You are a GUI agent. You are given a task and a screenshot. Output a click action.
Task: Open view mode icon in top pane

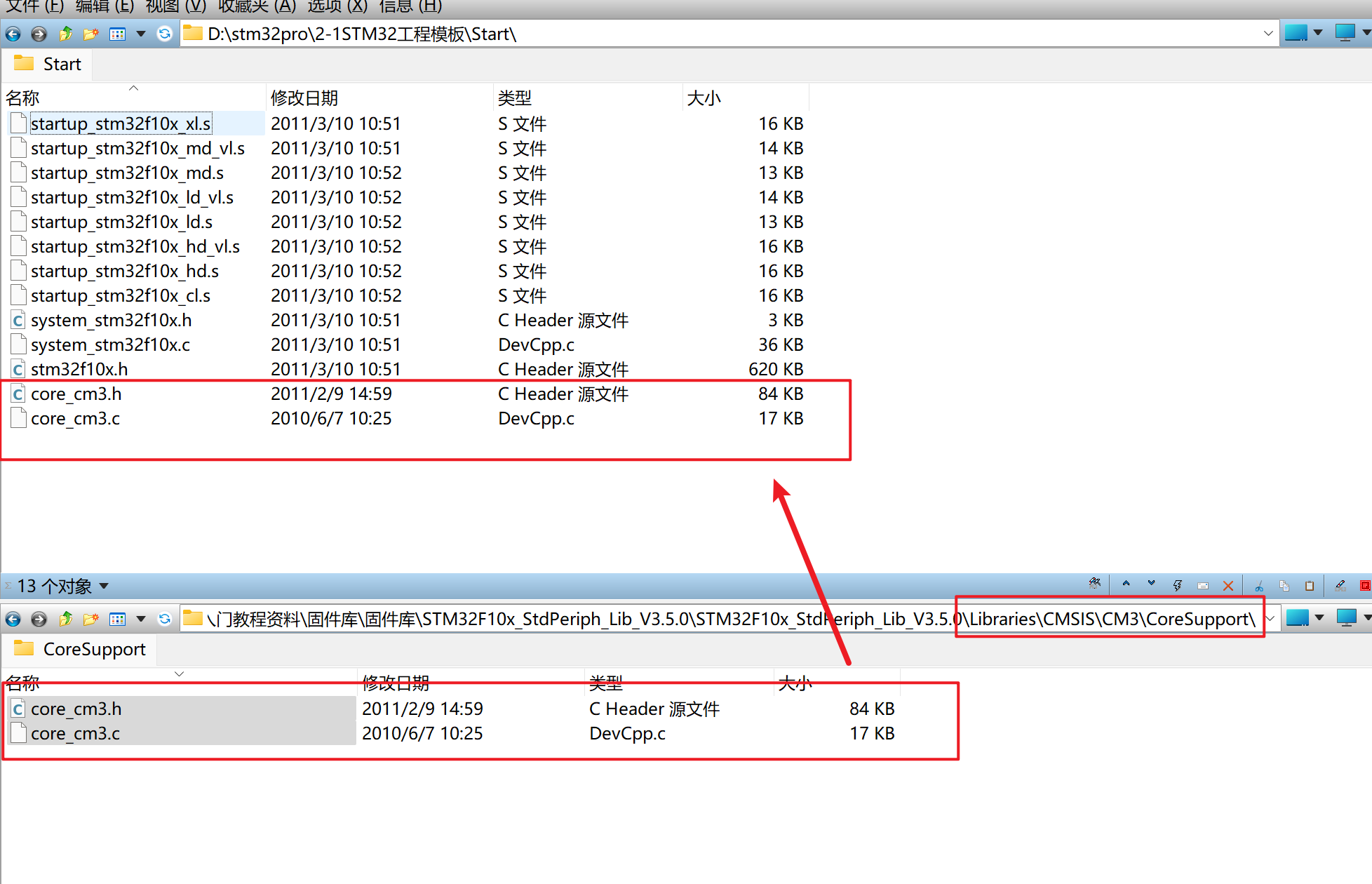(117, 34)
